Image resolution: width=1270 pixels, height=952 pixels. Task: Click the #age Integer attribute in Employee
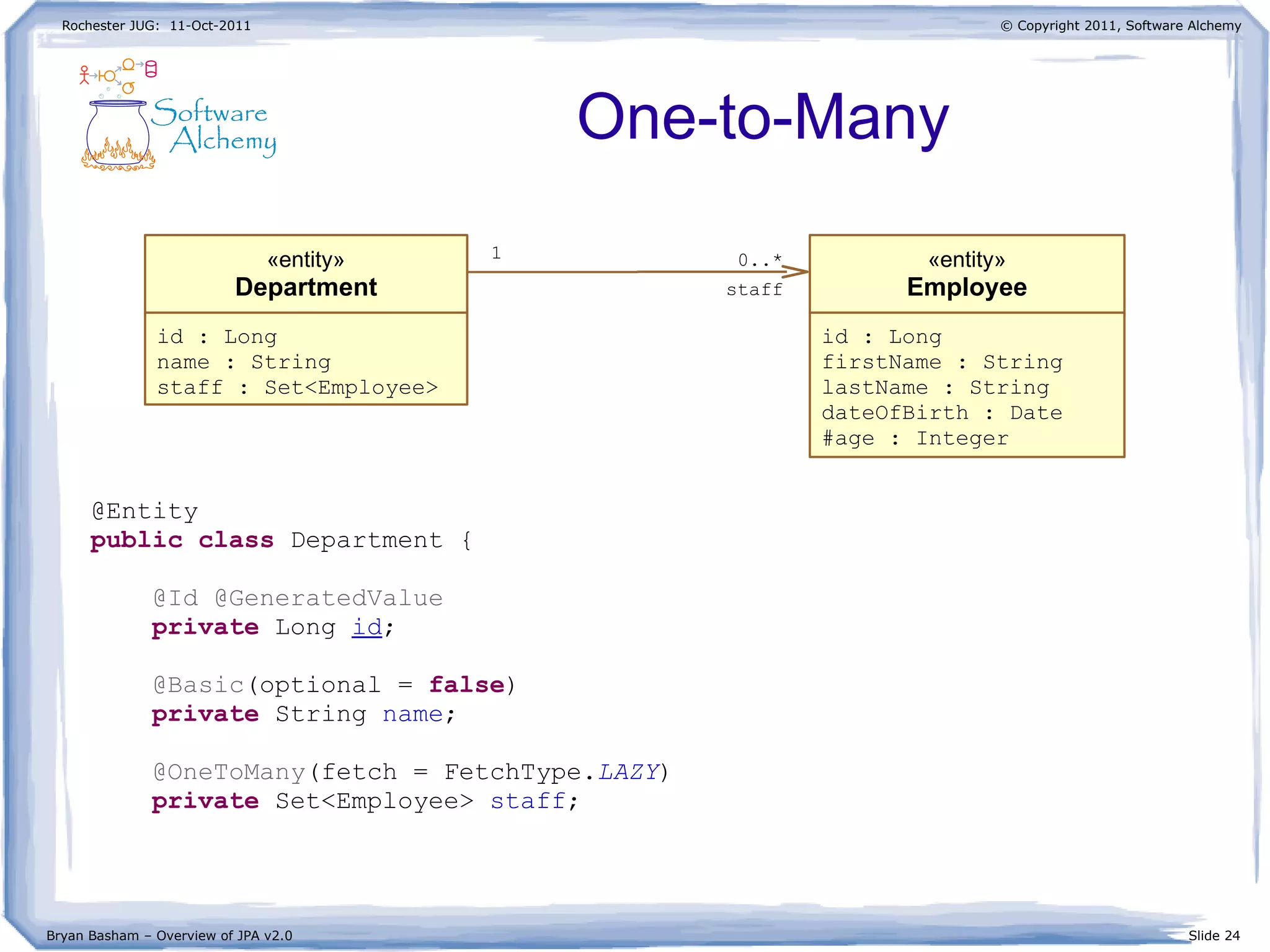pos(915,438)
